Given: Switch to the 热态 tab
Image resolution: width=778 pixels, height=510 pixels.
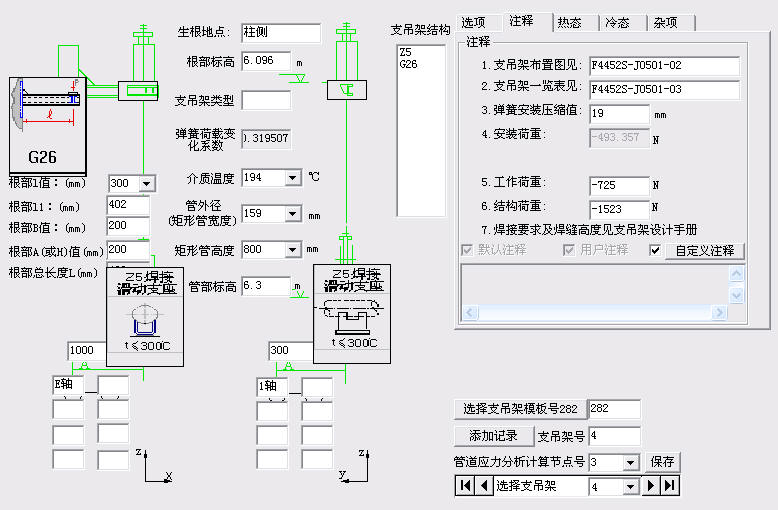Looking at the screenshot, I should click(x=570, y=22).
